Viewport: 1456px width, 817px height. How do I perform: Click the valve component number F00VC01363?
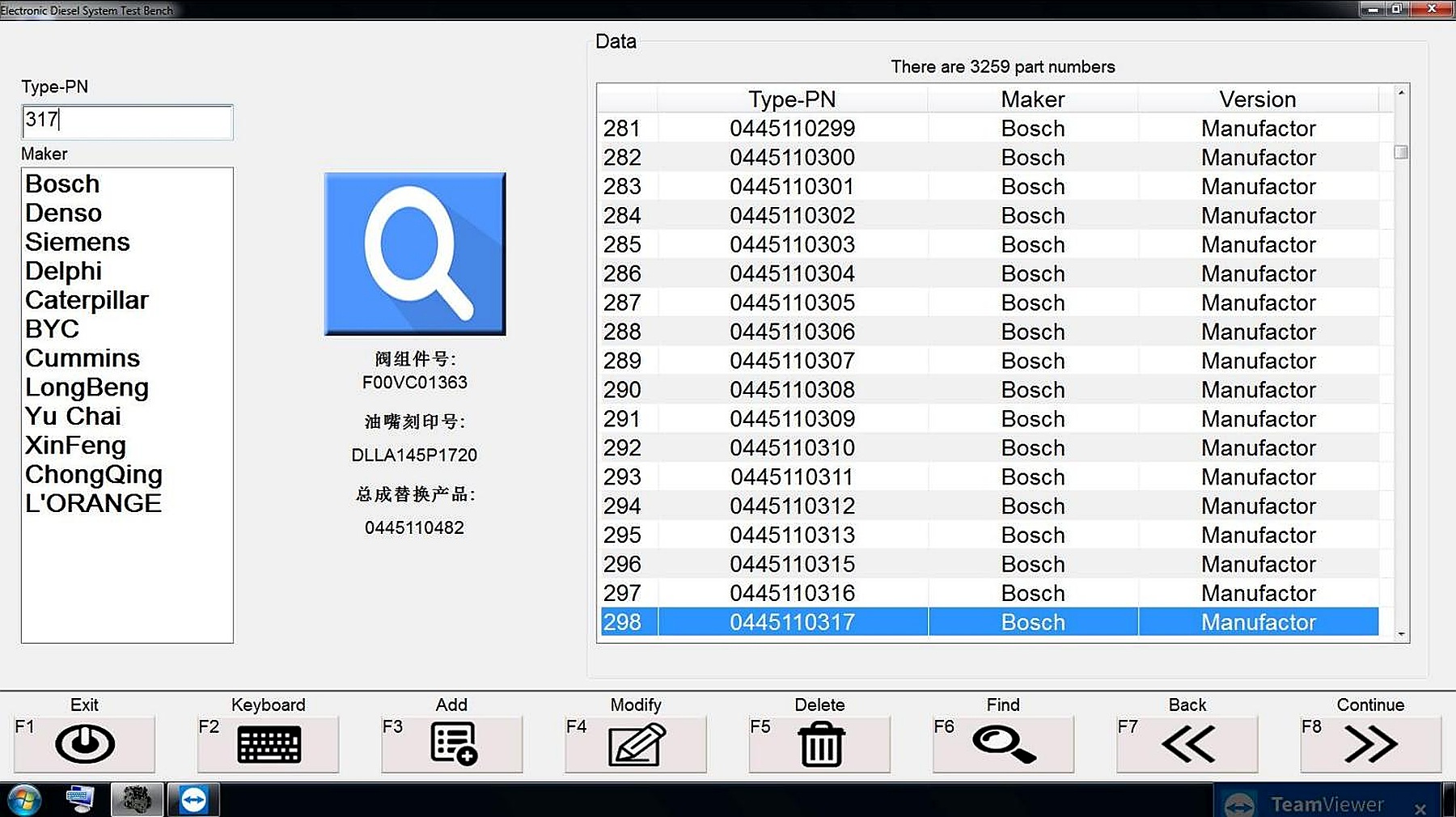pos(415,383)
